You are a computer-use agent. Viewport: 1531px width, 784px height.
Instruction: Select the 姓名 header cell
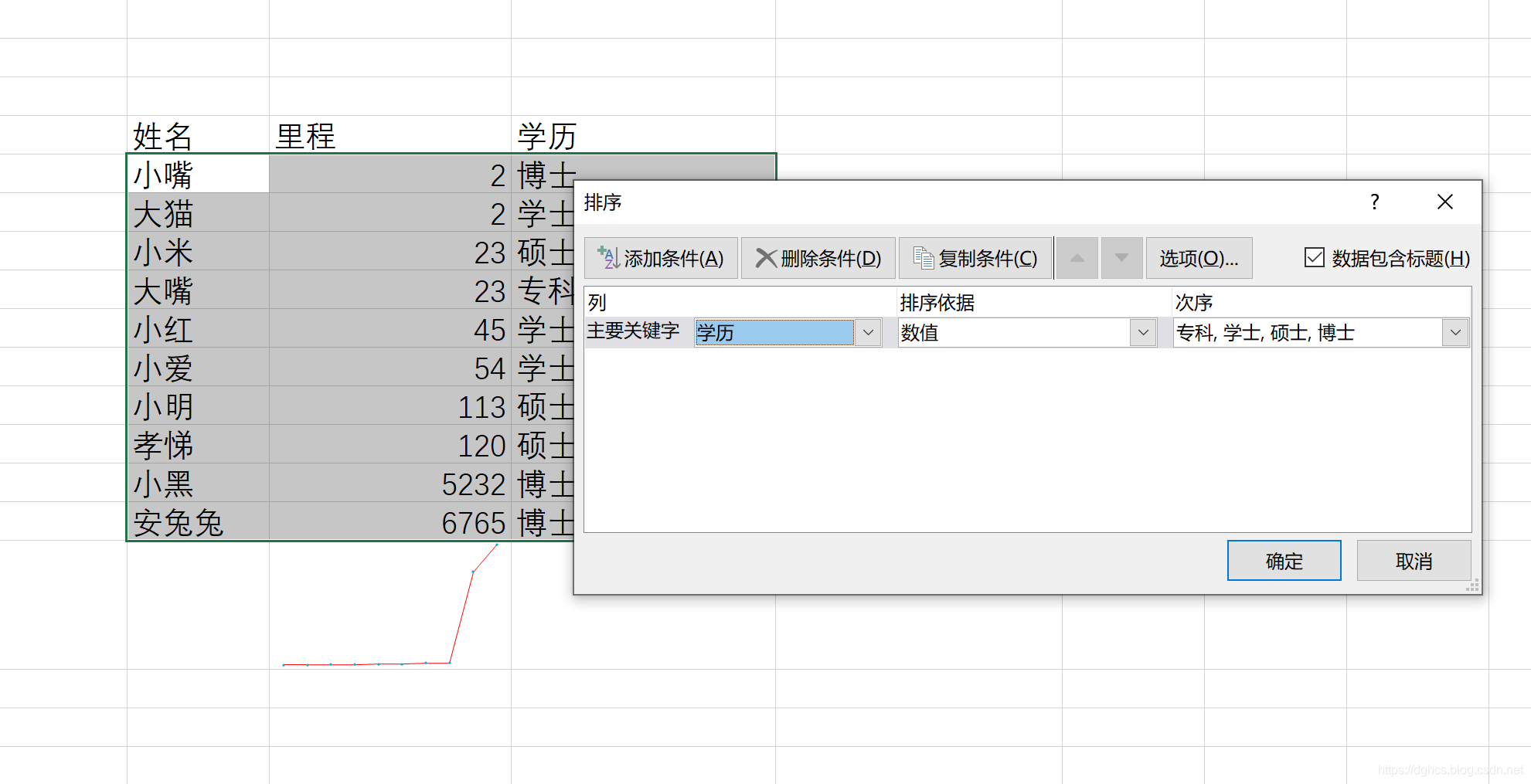click(x=198, y=135)
